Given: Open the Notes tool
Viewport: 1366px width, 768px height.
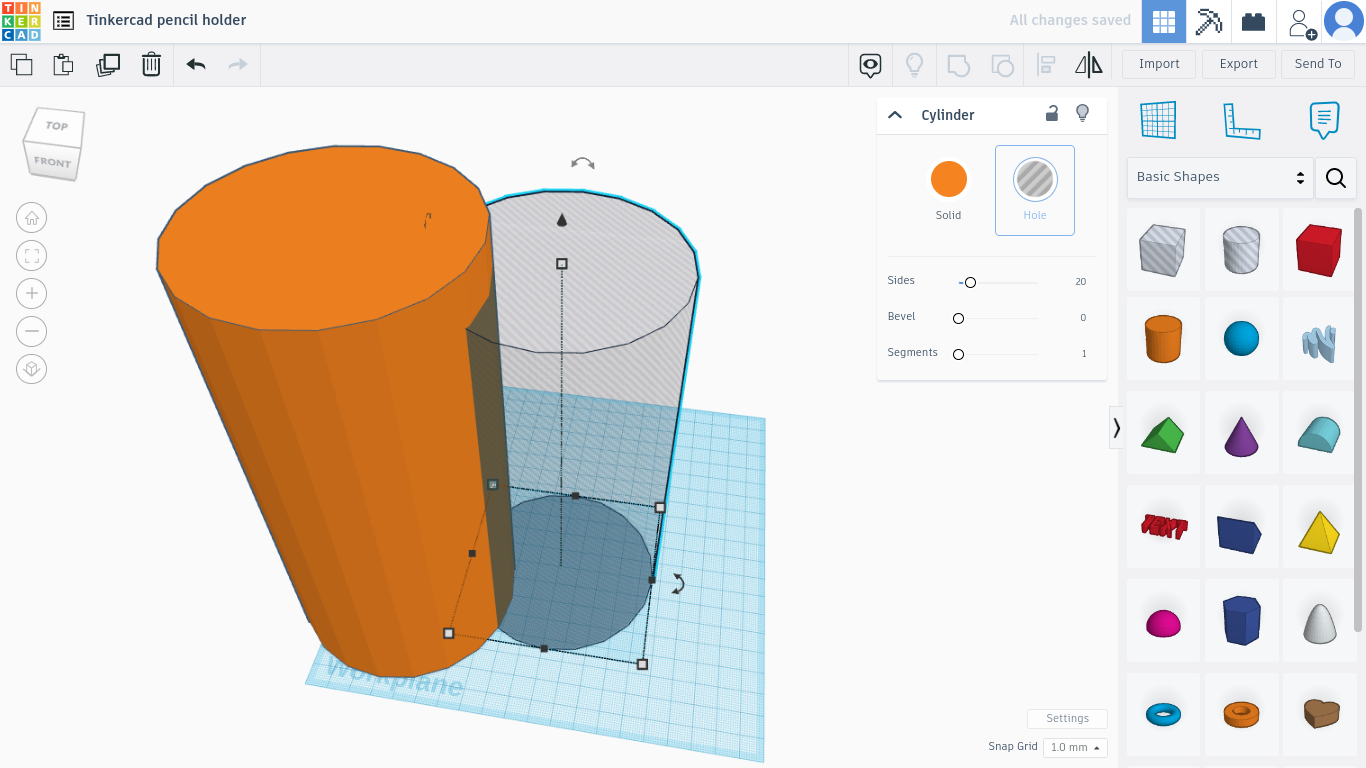Looking at the screenshot, I should pyautogui.click(x=1324, y=120).
